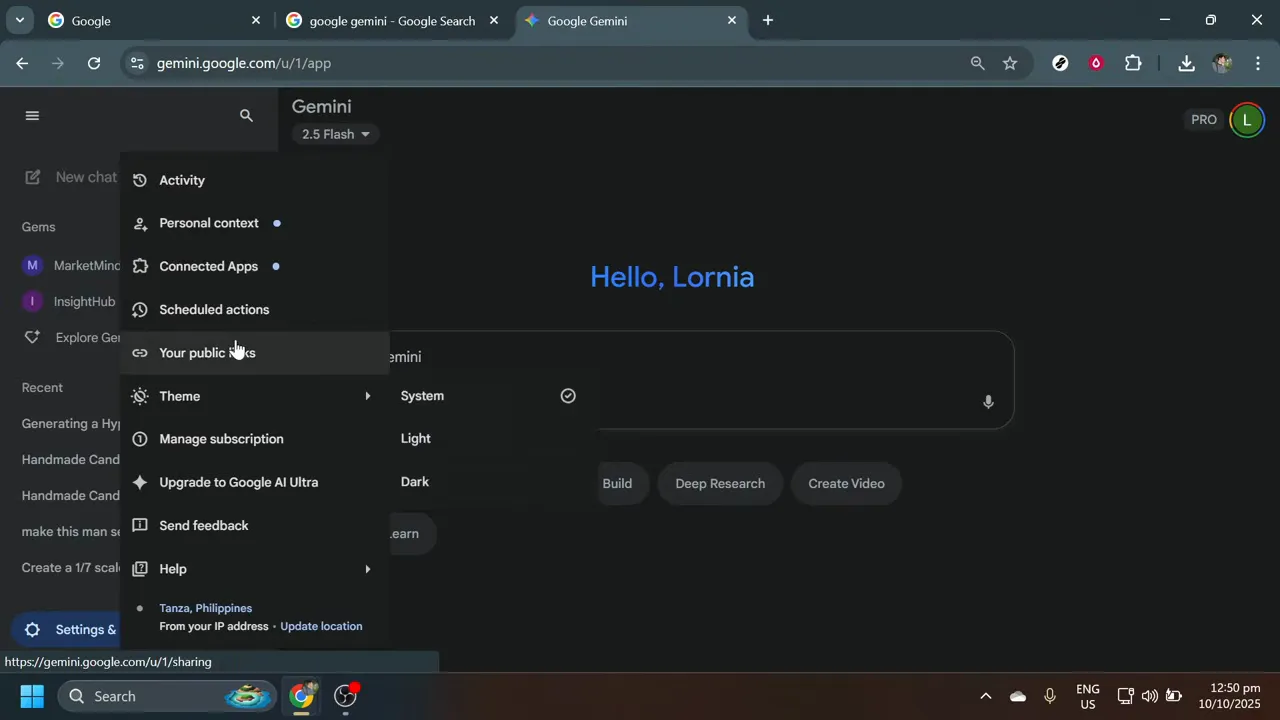
Task: Select the Dark theme option
Action: click(x=489, y=482)
